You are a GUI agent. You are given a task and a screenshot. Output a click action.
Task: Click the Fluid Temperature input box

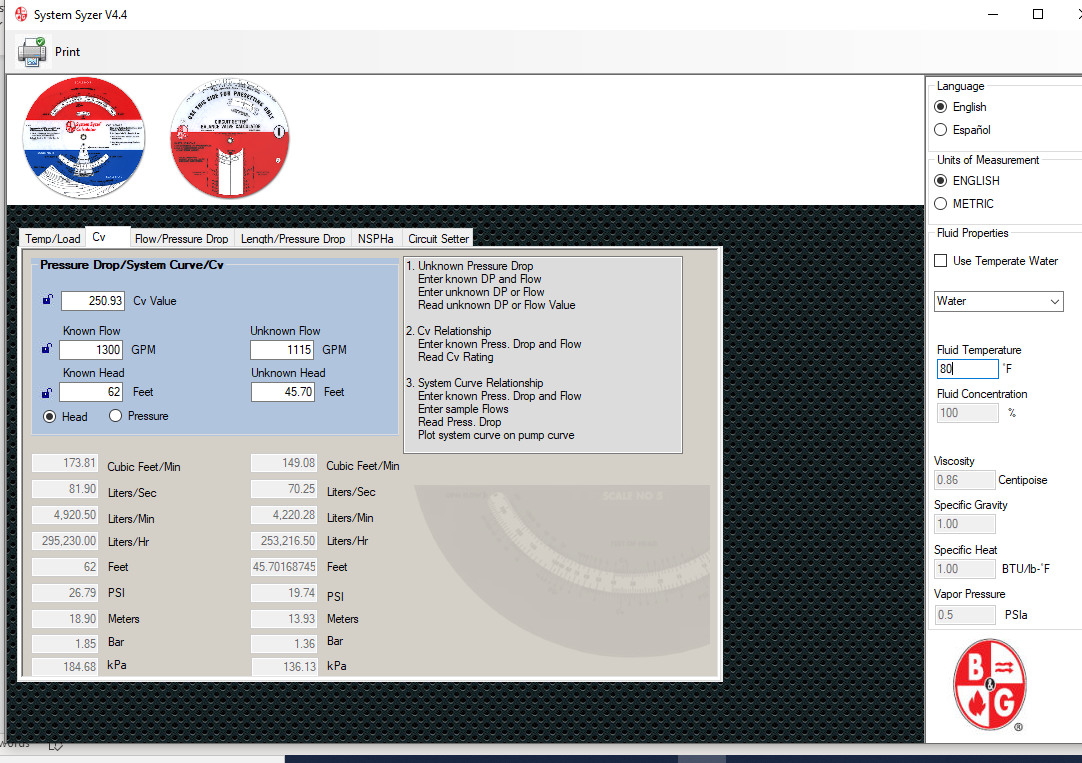967,369
